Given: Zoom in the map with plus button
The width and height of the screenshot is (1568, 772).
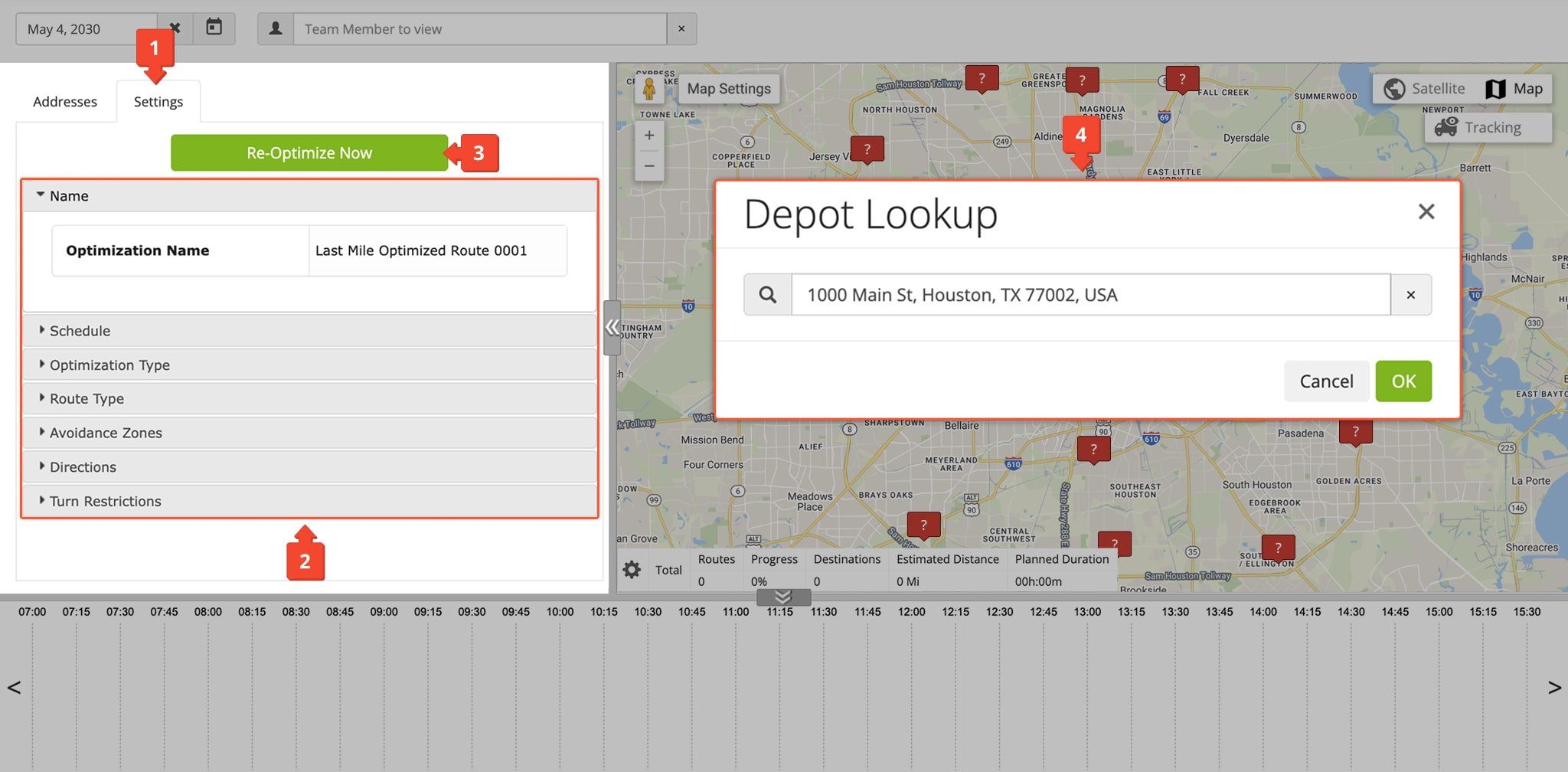Looking at the screenshot, I should point(649,136).
